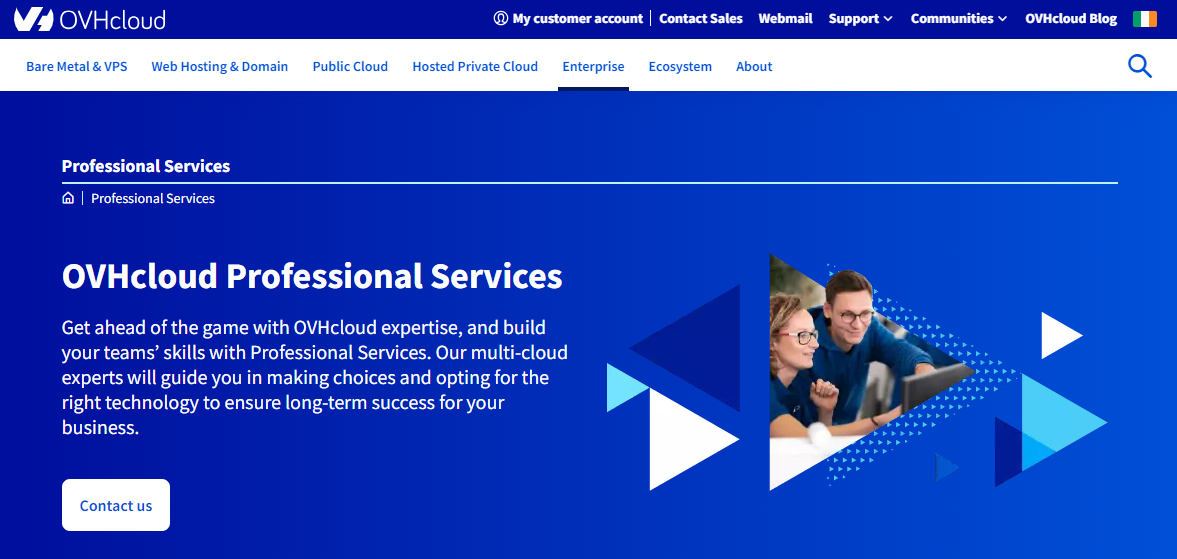Image resolution: width=1177 pixels, height=559 pixels.
Task: Expand the Communities dropdown
Action: 958,19
